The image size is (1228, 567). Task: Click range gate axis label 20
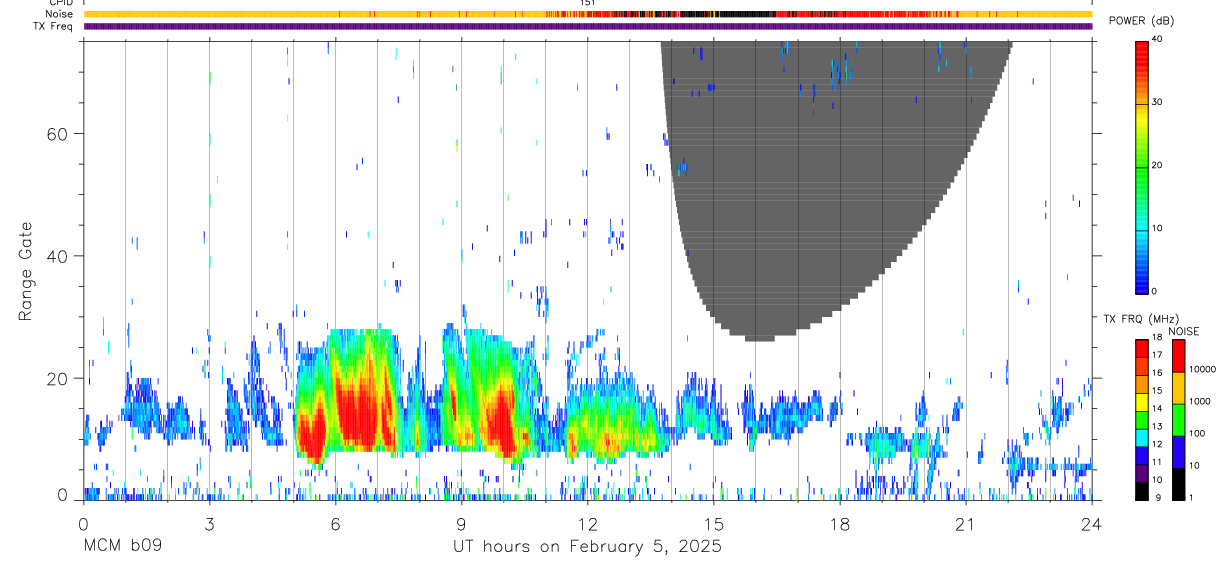59,378
